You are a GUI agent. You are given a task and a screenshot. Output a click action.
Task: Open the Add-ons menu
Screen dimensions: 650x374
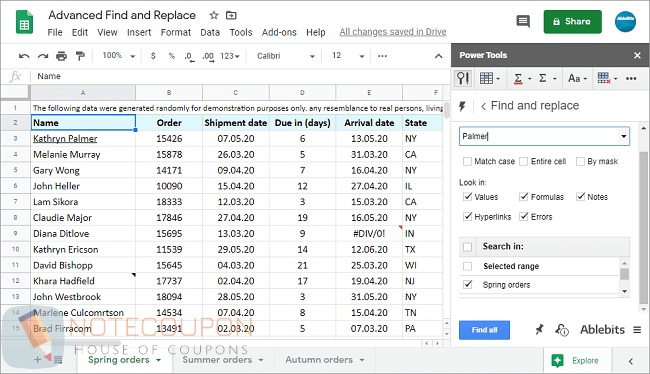pos(279,32)
